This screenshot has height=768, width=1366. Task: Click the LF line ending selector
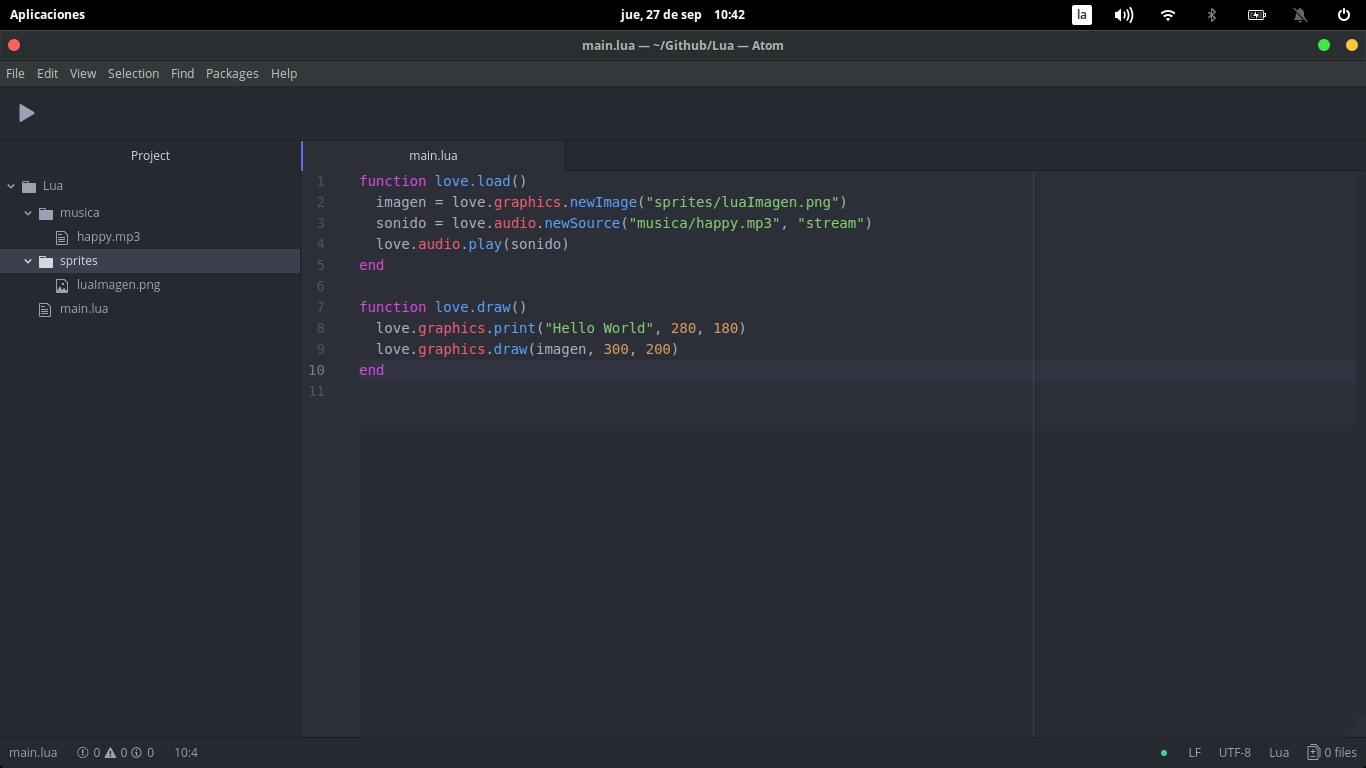point(1194,752)
